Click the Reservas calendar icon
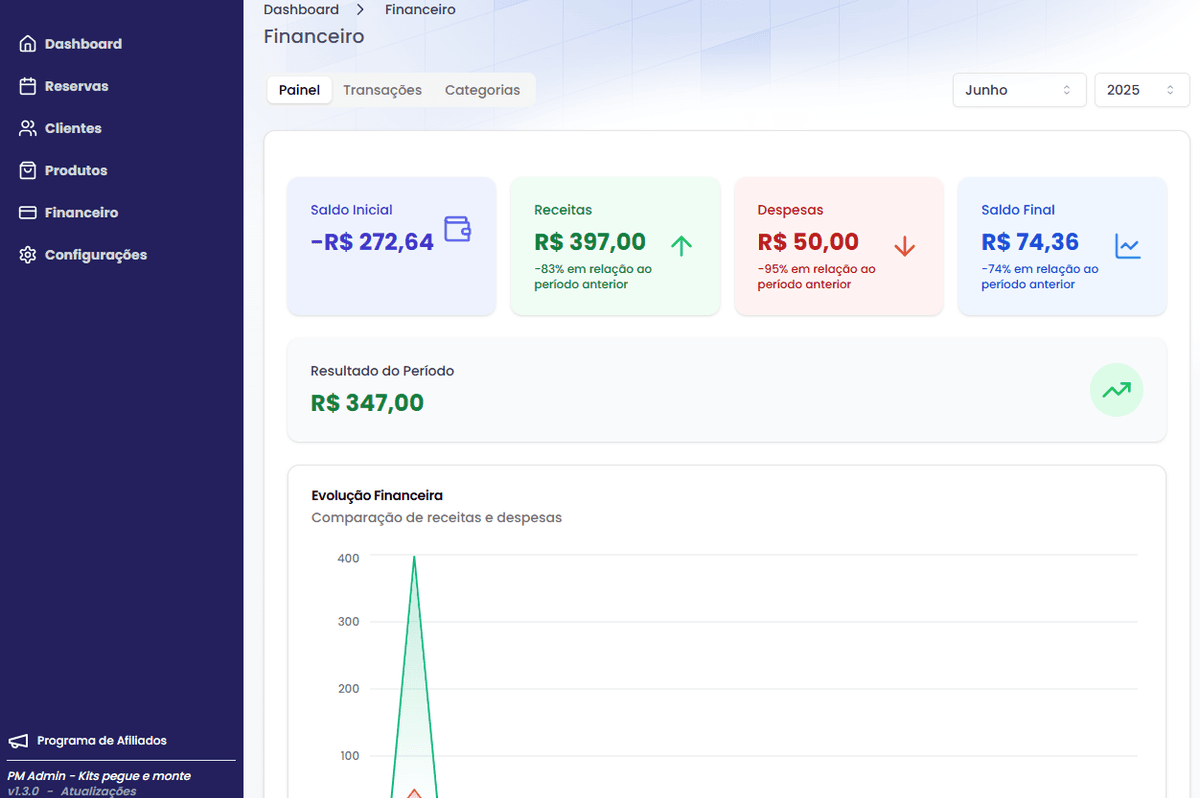This screenshot has width=1200, height=798. tap(28, 86)
